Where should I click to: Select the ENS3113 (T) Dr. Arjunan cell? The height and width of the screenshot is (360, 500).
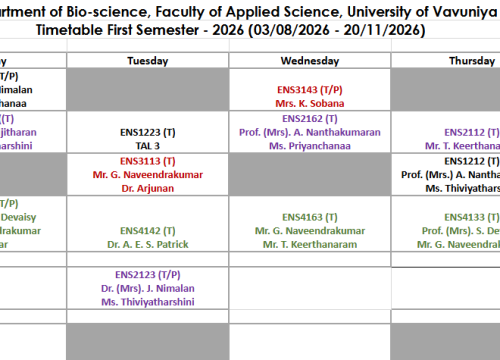(x=148, y=174)
